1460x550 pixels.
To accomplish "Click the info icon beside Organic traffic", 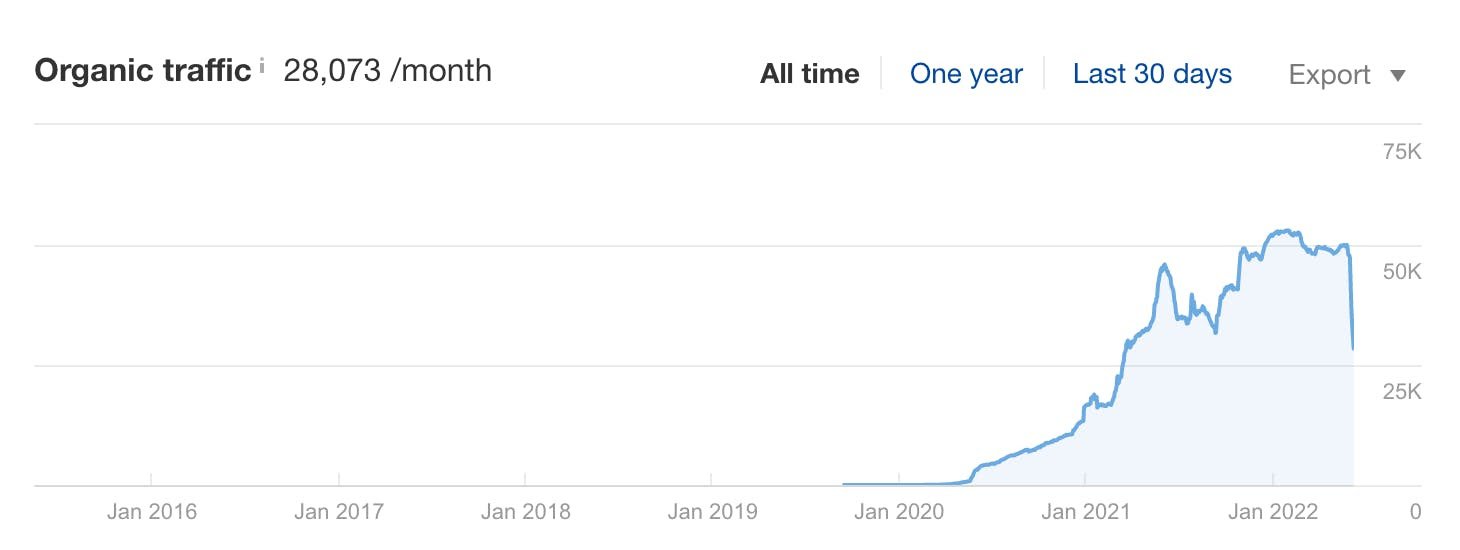I will (x=262, y=67).
